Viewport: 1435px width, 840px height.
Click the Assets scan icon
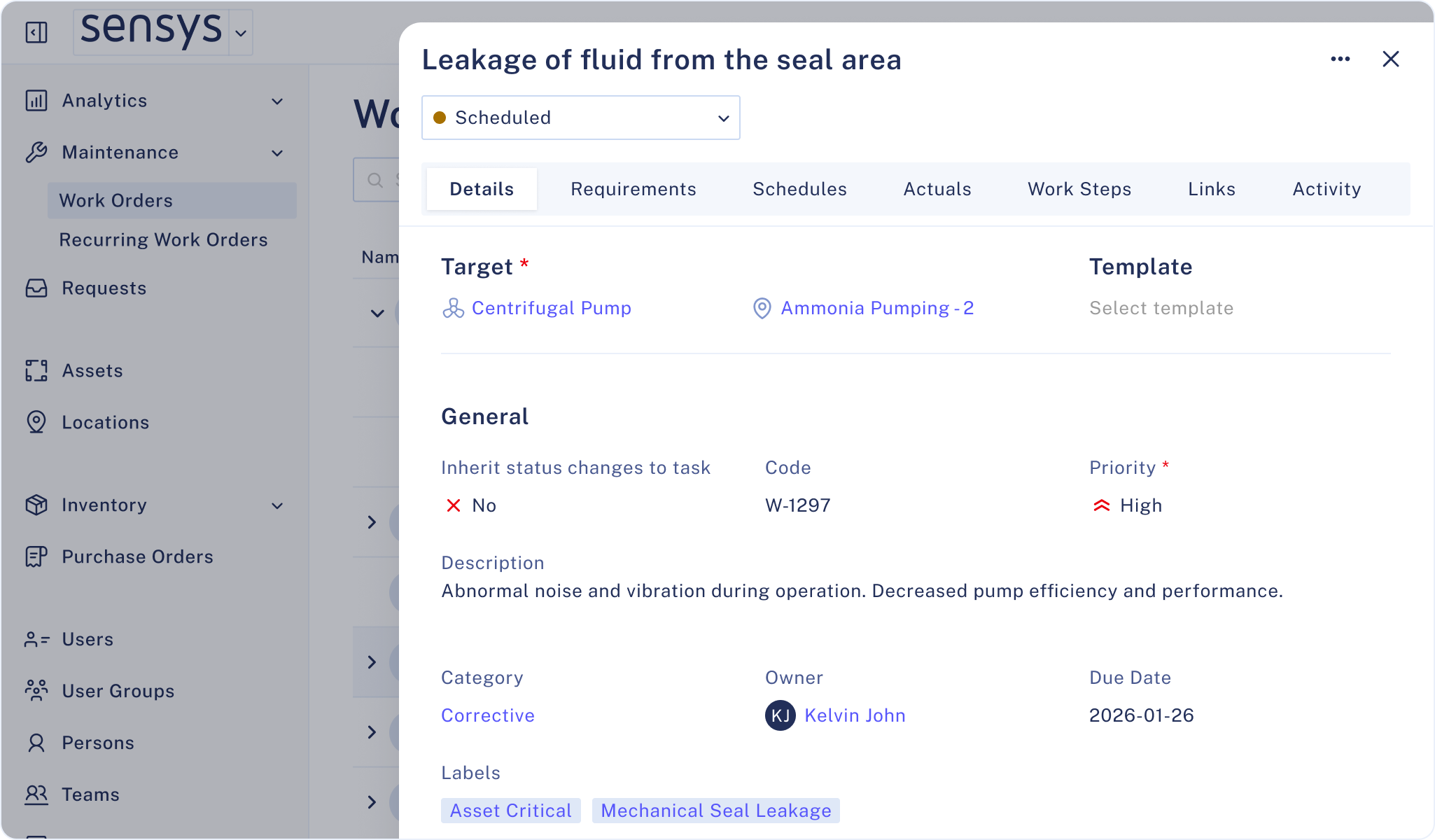pyautogui.click(x=36, y=371)
